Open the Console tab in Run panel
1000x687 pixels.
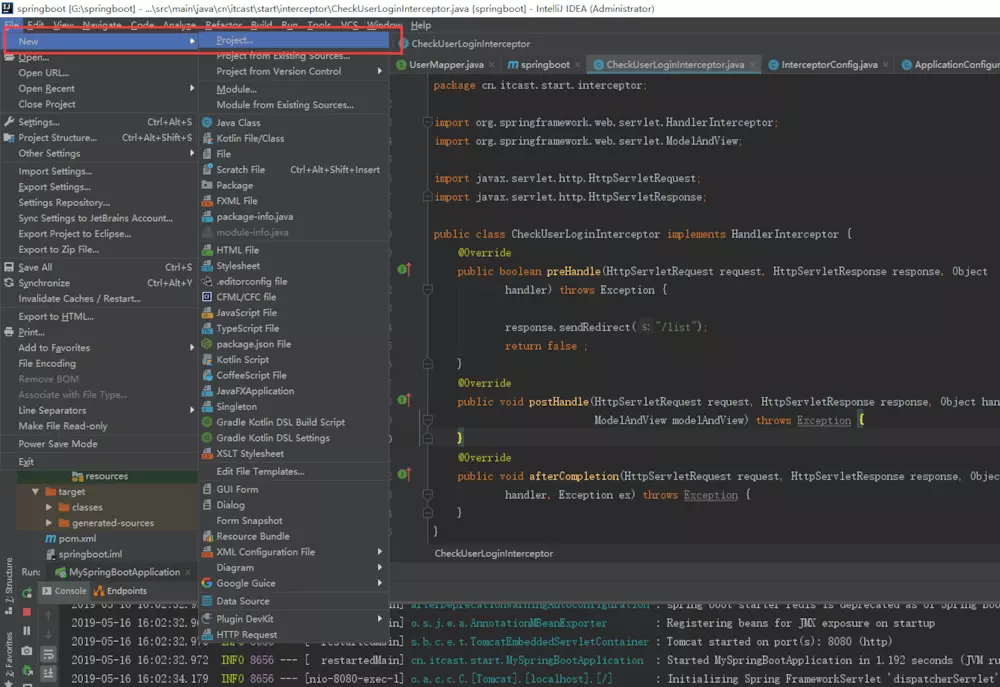click(x=64, y=591)
